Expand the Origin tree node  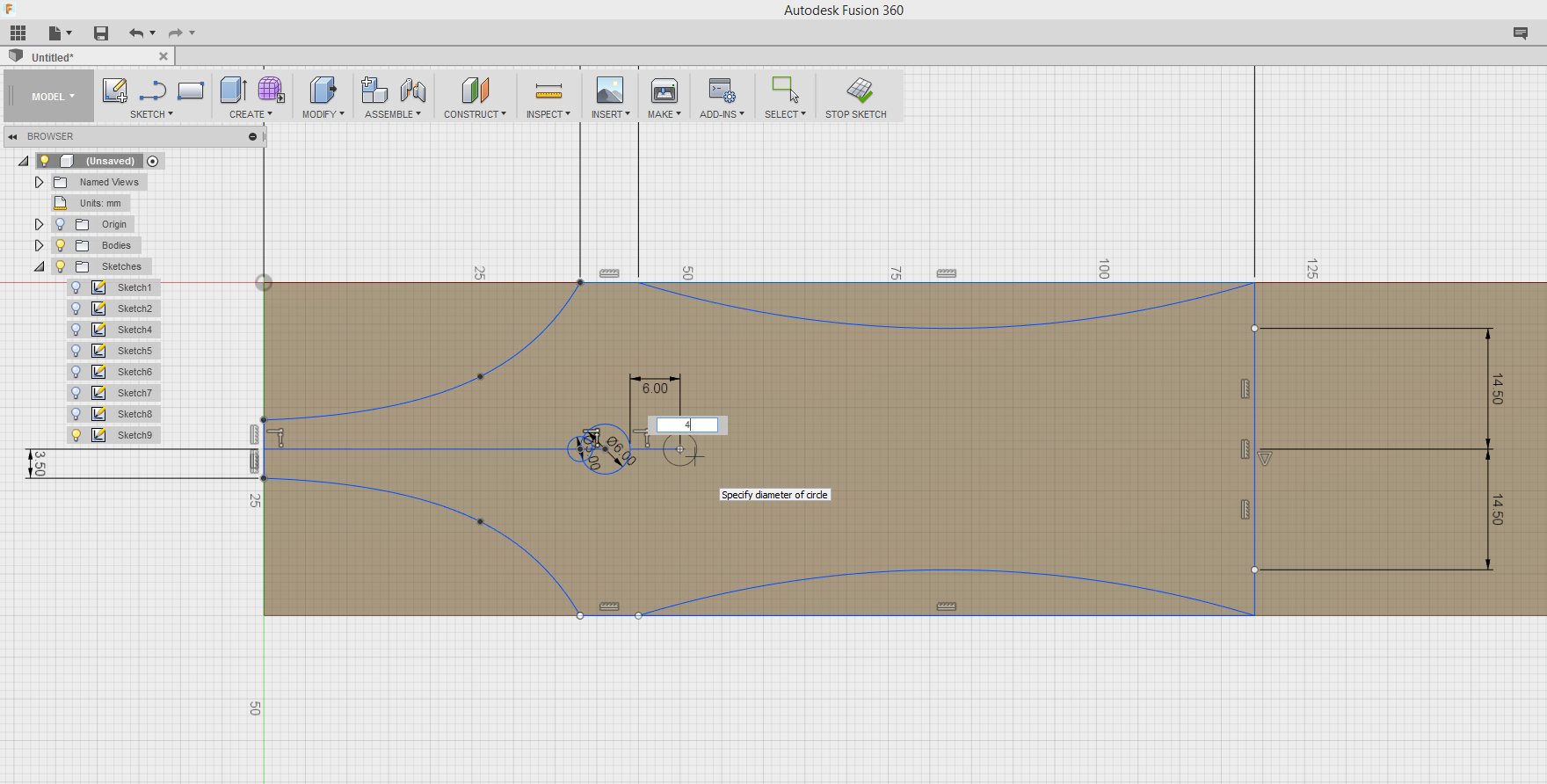(39, 224)
